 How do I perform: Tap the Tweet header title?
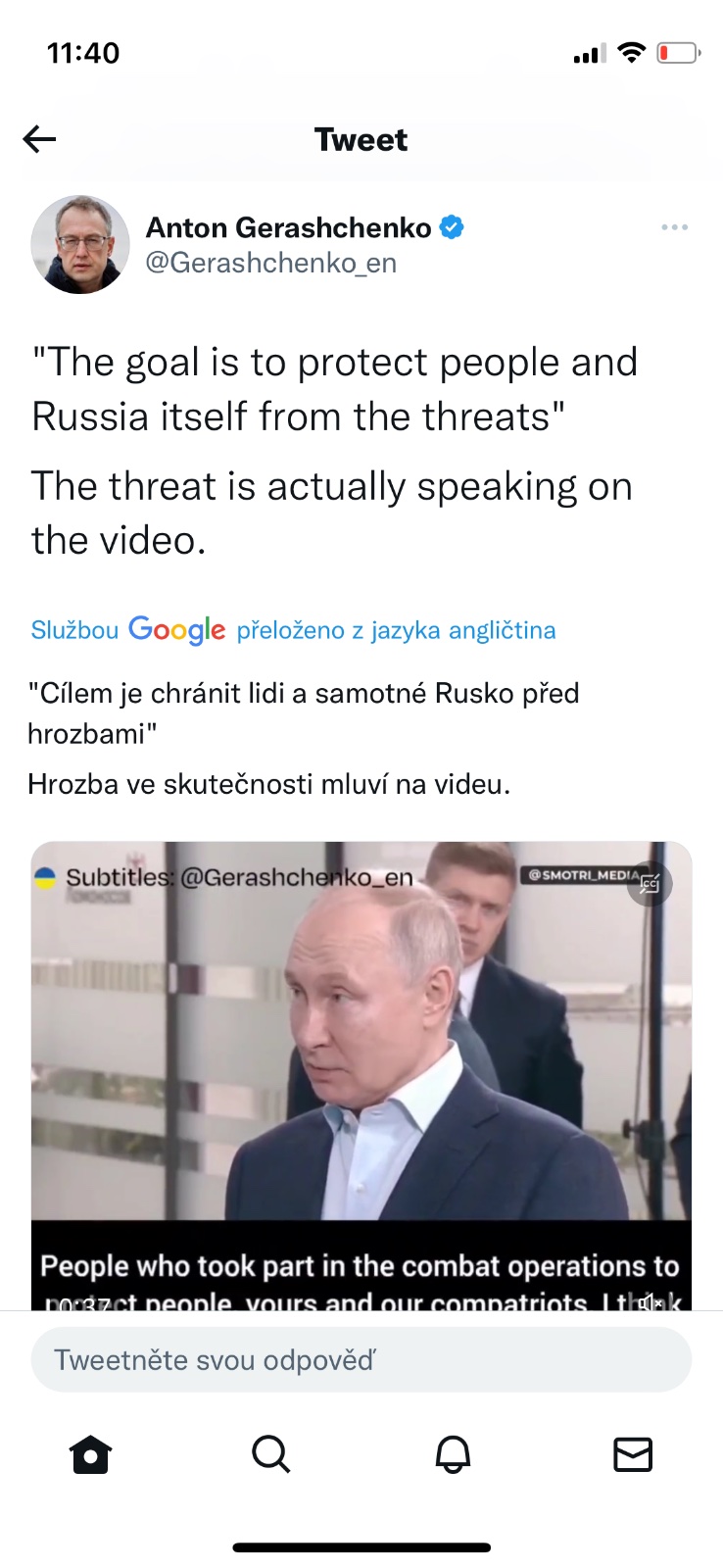[x=361, y=139]
